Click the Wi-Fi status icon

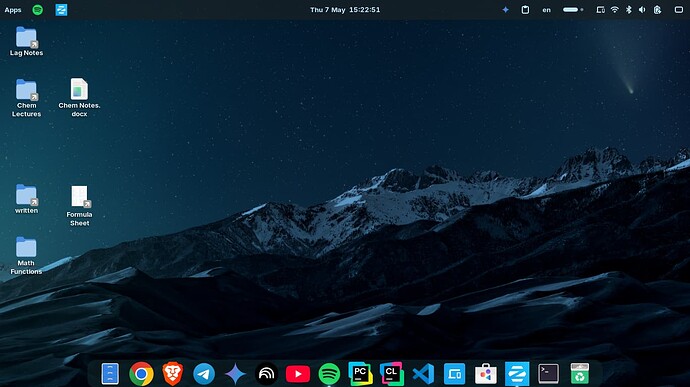(x=615, y=10)
